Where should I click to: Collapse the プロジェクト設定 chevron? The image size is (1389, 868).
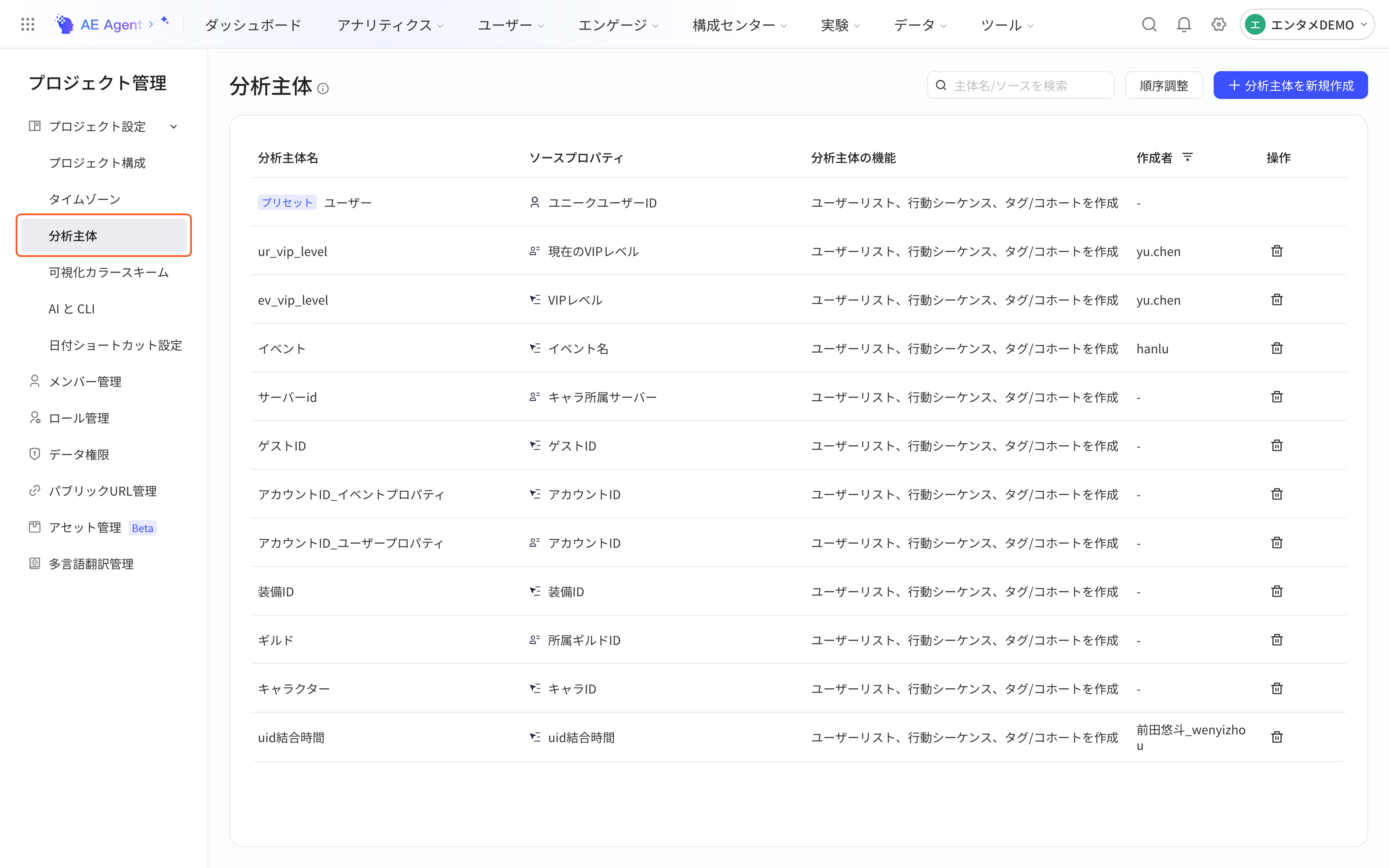(x=174, y=126)
